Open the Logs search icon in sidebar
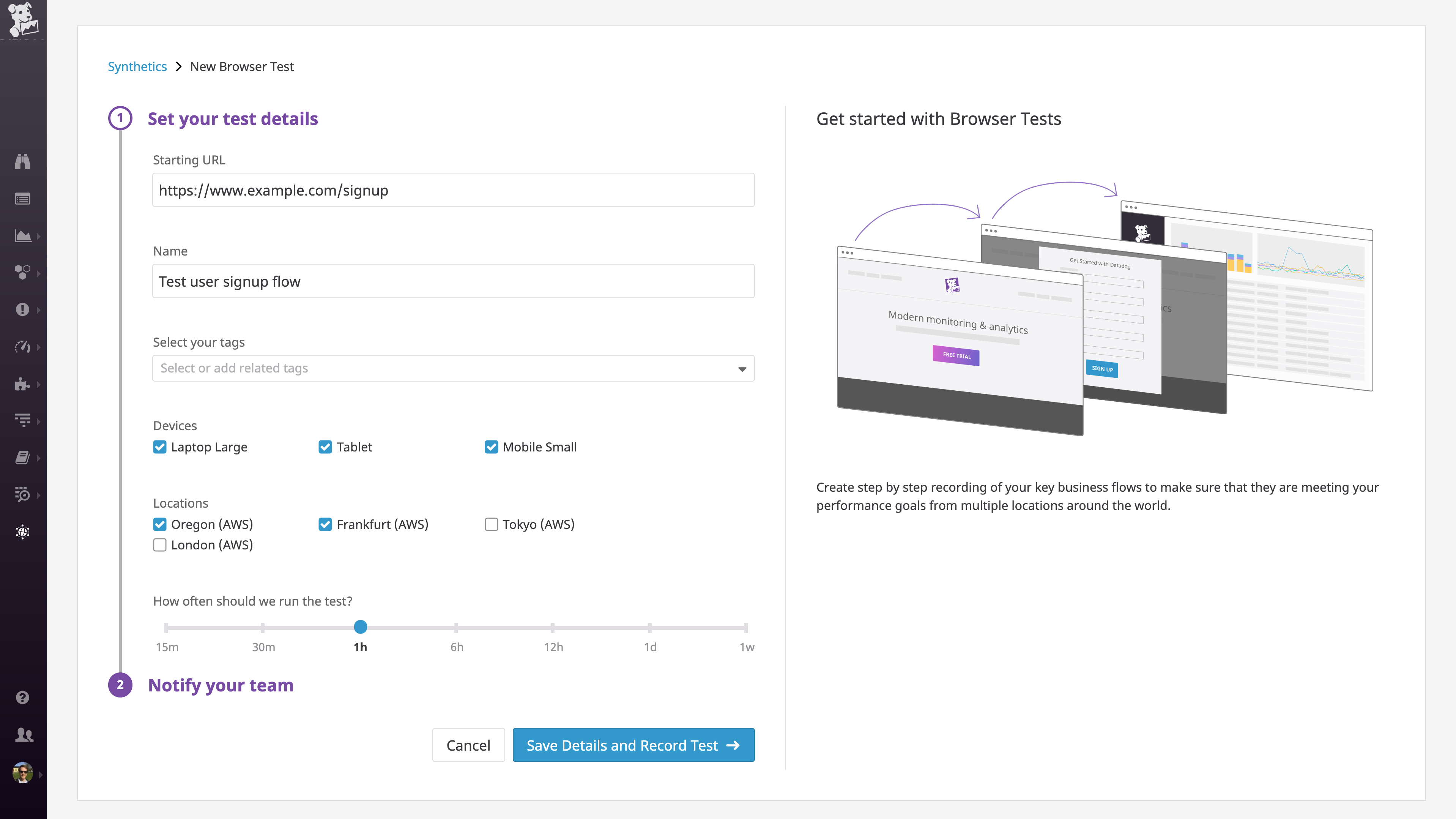The image size is (1456, 819). coord(23,495)
